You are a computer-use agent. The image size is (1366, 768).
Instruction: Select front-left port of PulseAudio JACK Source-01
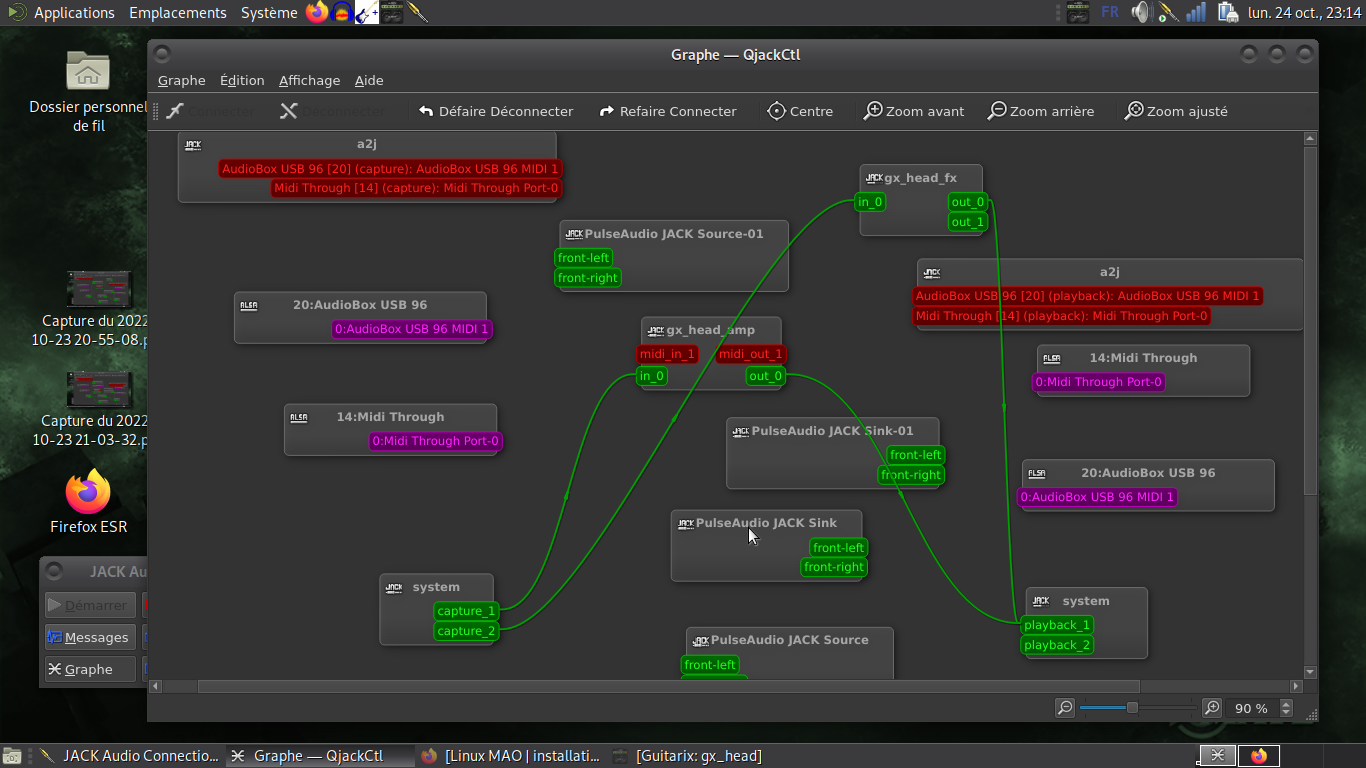pyautogui.click(x=584, y=258)
